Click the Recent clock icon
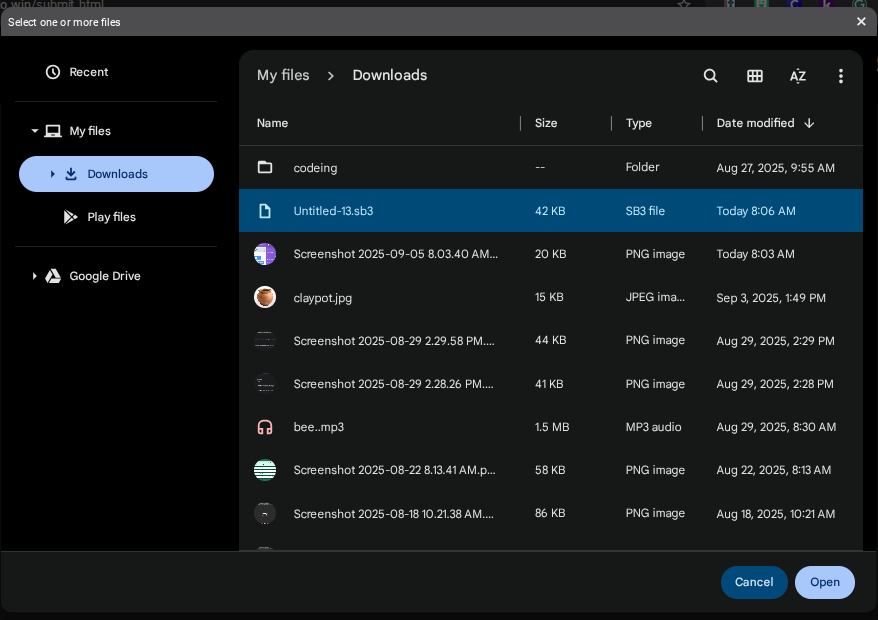 click(x=53, y=72)
